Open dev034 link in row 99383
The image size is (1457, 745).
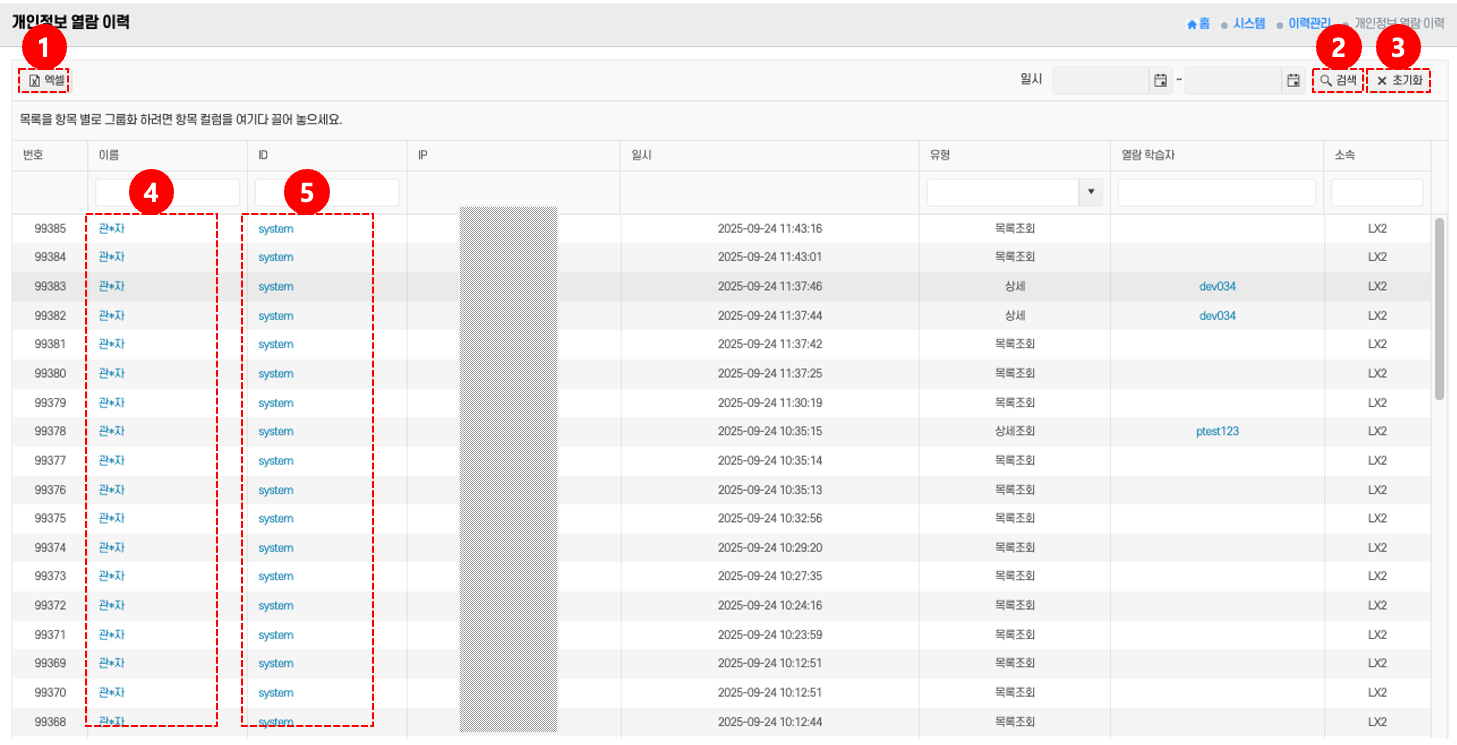[1217, 287]
